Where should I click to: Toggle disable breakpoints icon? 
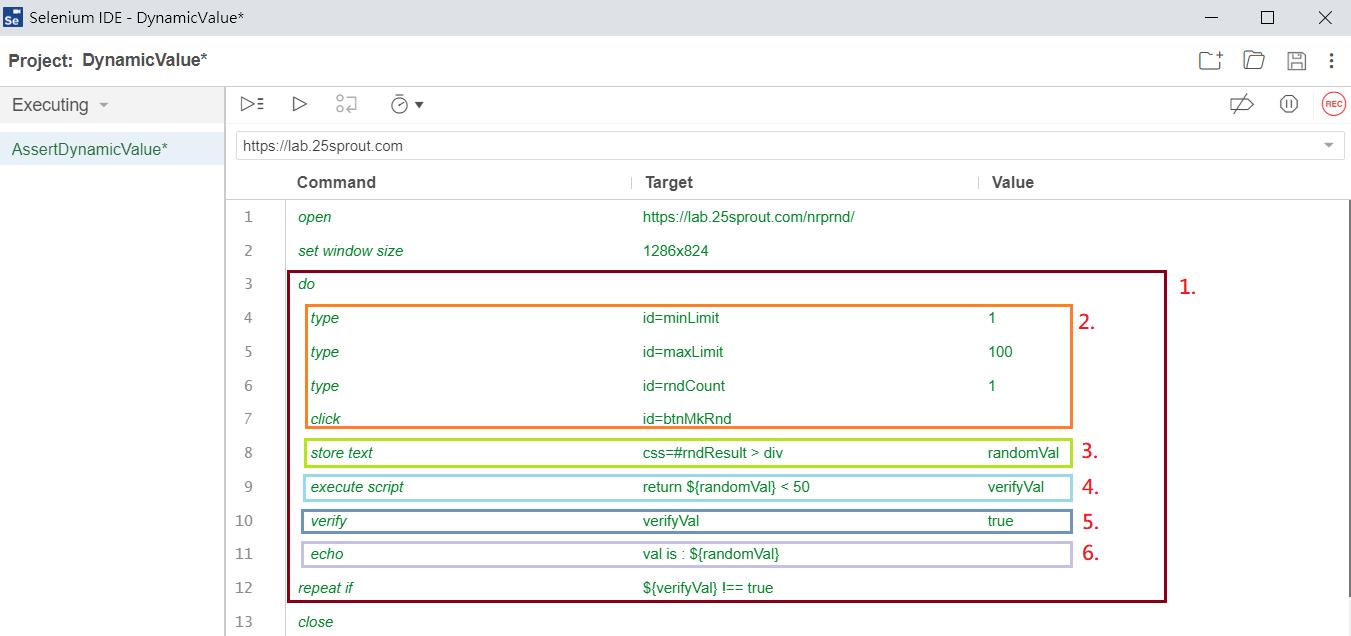[1241, 104]
